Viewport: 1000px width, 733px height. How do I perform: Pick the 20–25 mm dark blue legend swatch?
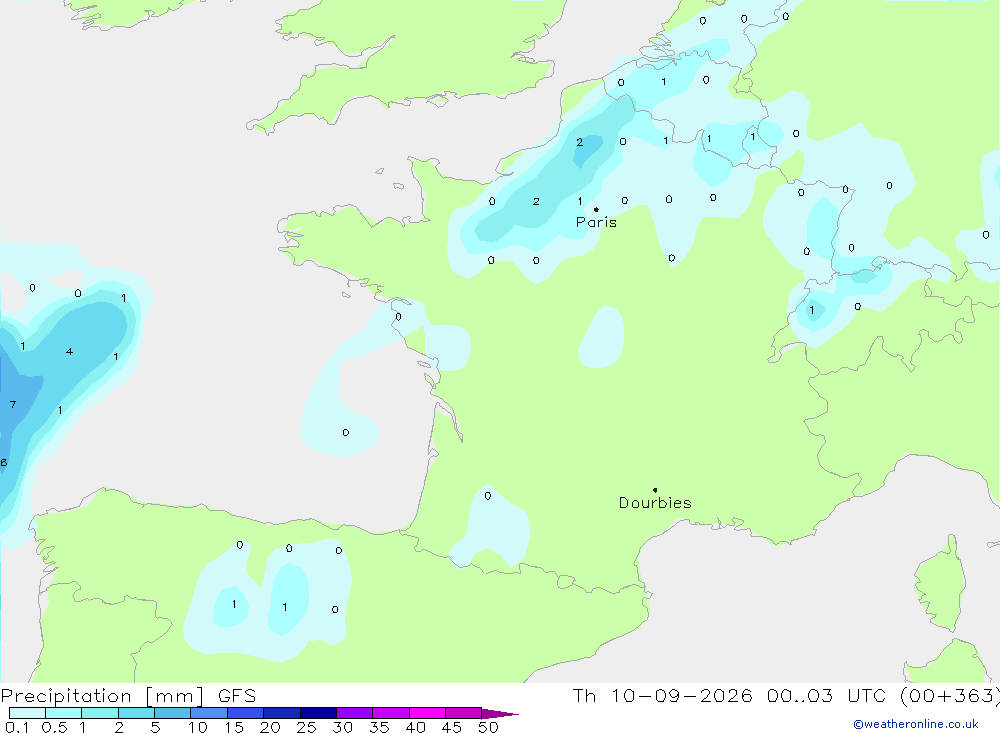pyautogui.click(x=281, y=713)
